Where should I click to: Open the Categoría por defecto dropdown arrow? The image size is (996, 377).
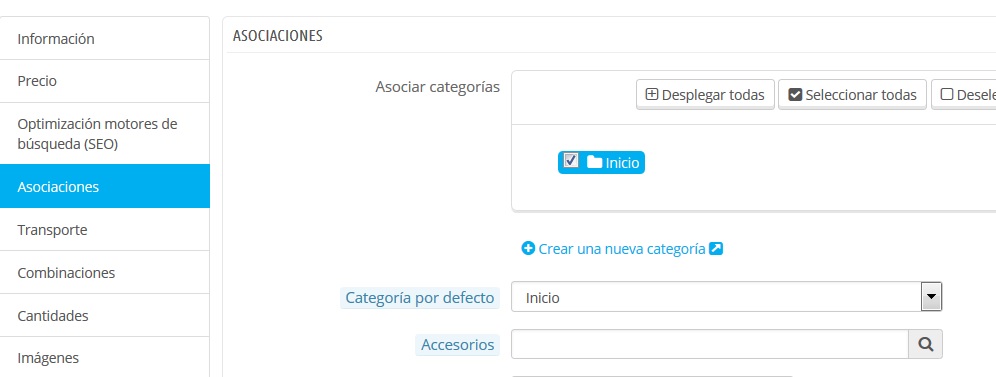931,296
